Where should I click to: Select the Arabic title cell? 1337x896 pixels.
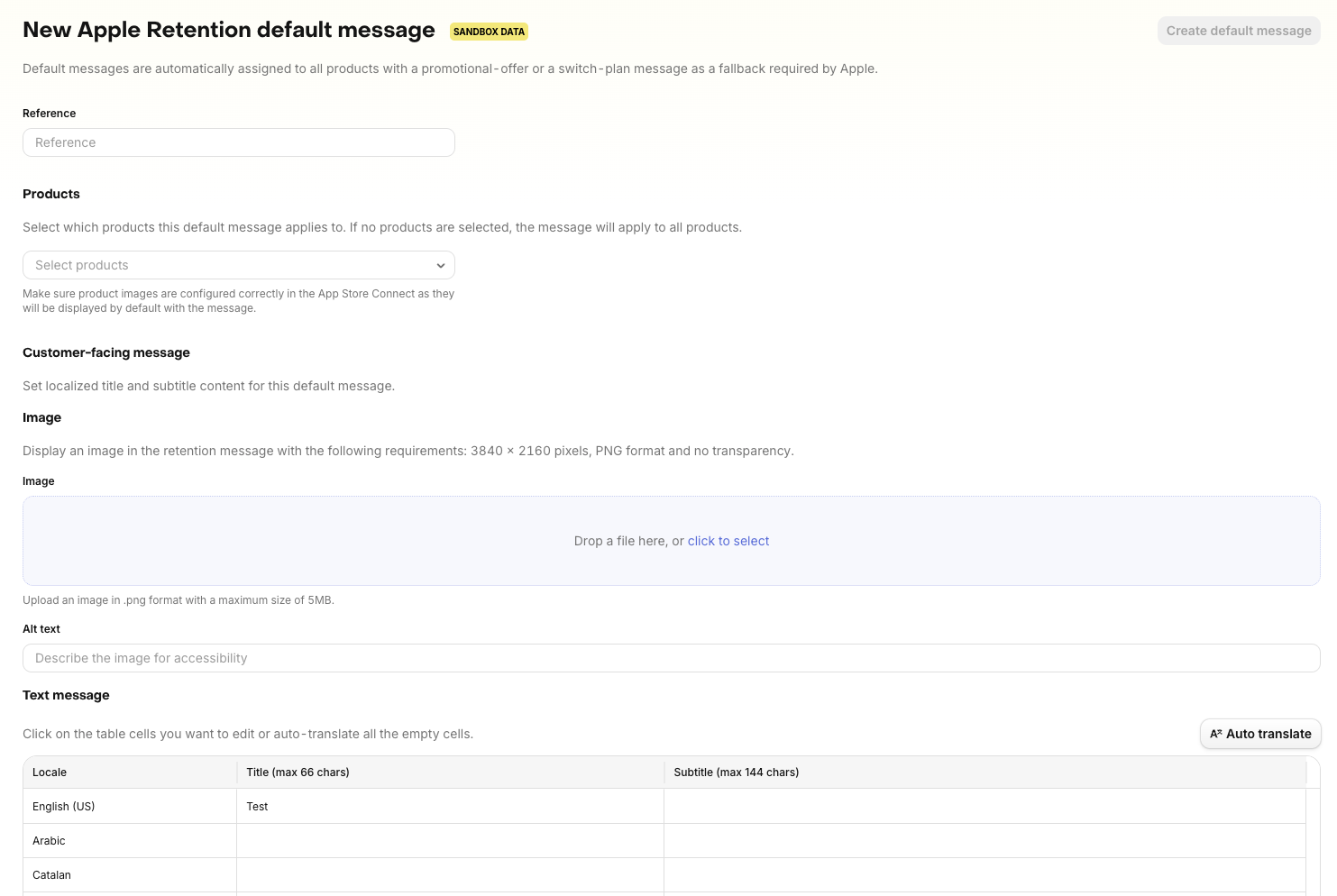[449, 841]
